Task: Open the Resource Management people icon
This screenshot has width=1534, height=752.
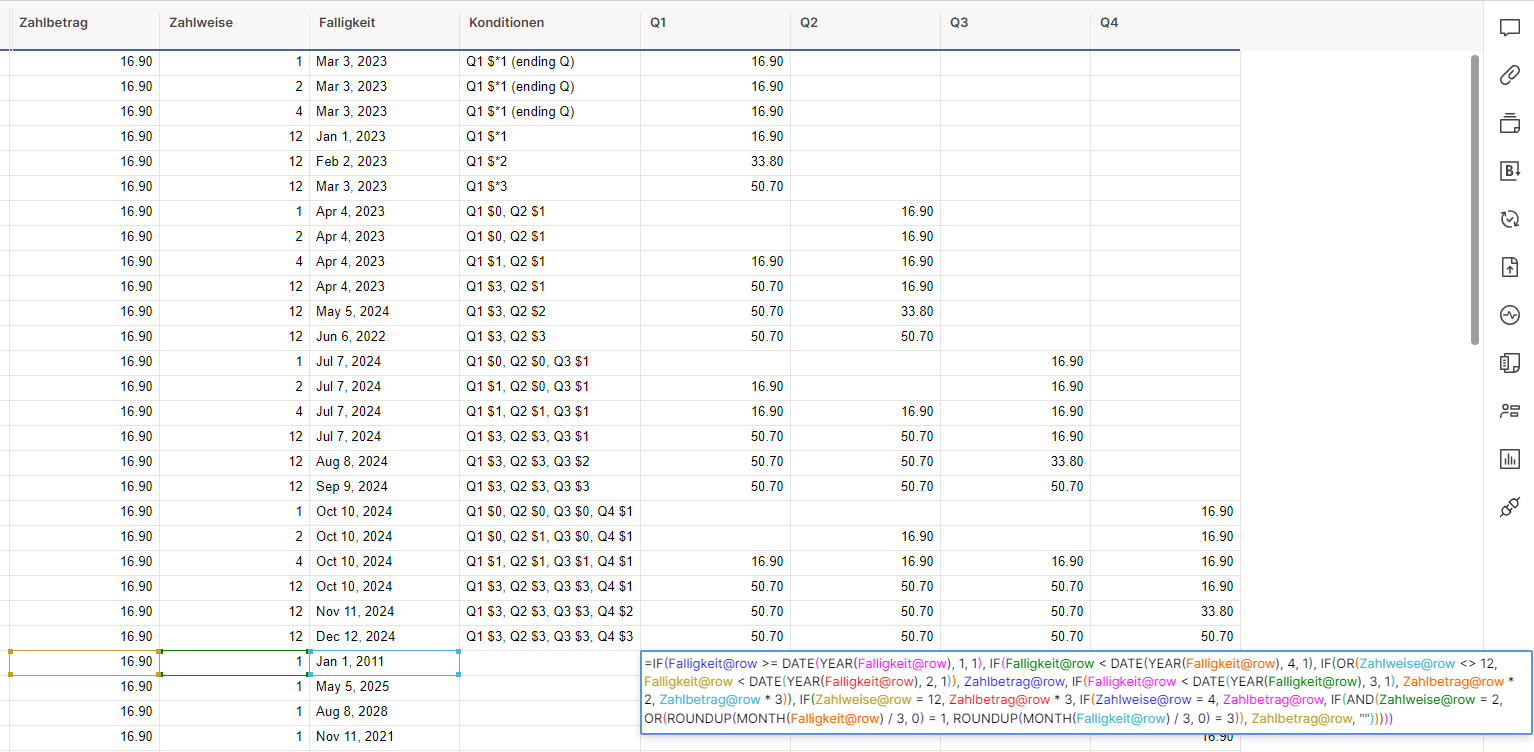Action: (1509, 411)
